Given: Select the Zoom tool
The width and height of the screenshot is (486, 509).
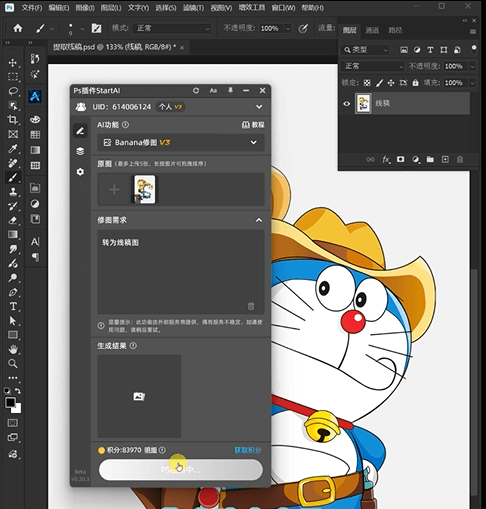Looking at the screenshot, I should click(x=13, y=363).
